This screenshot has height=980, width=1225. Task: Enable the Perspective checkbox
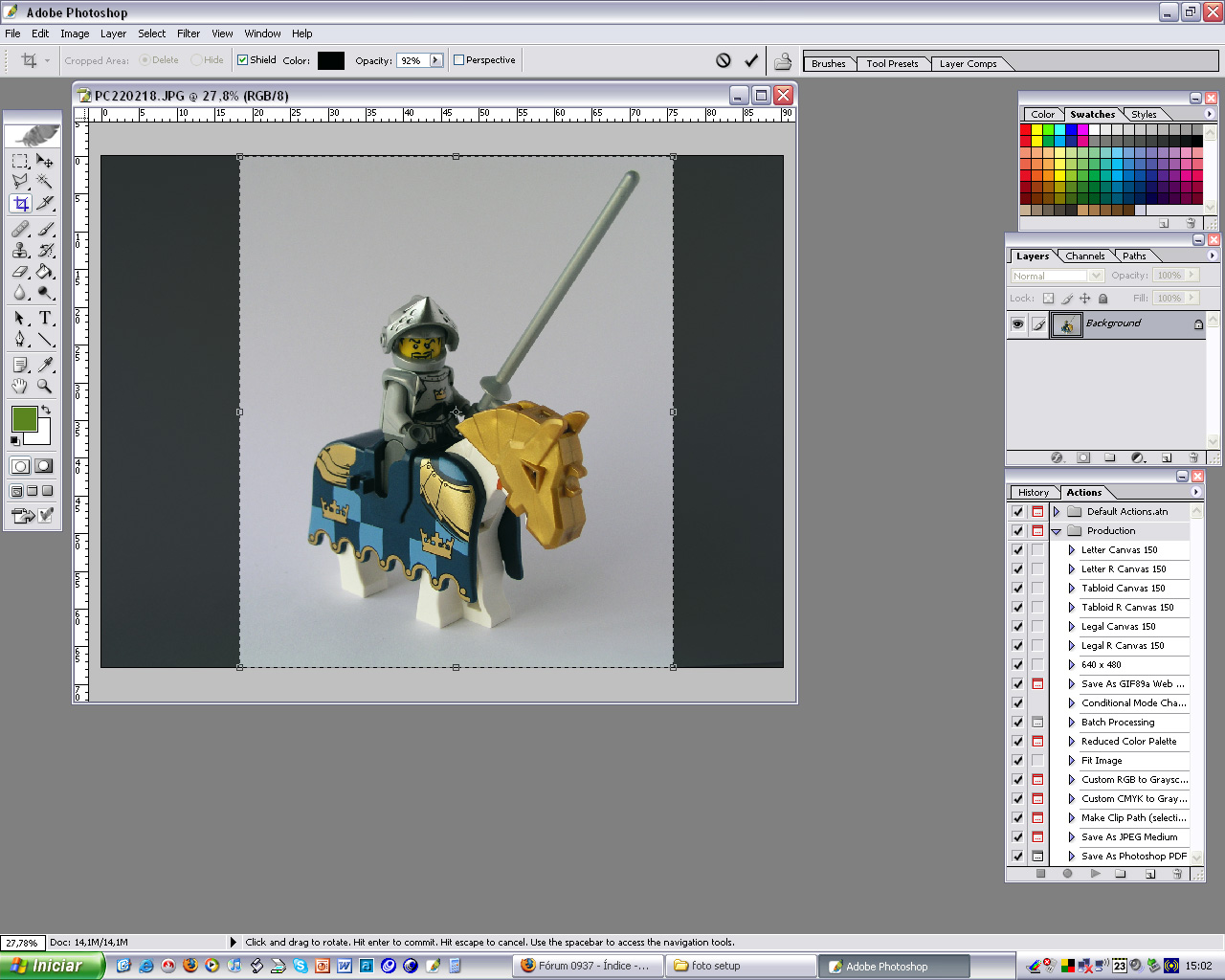pyautogui.click(x=458, y=60)
